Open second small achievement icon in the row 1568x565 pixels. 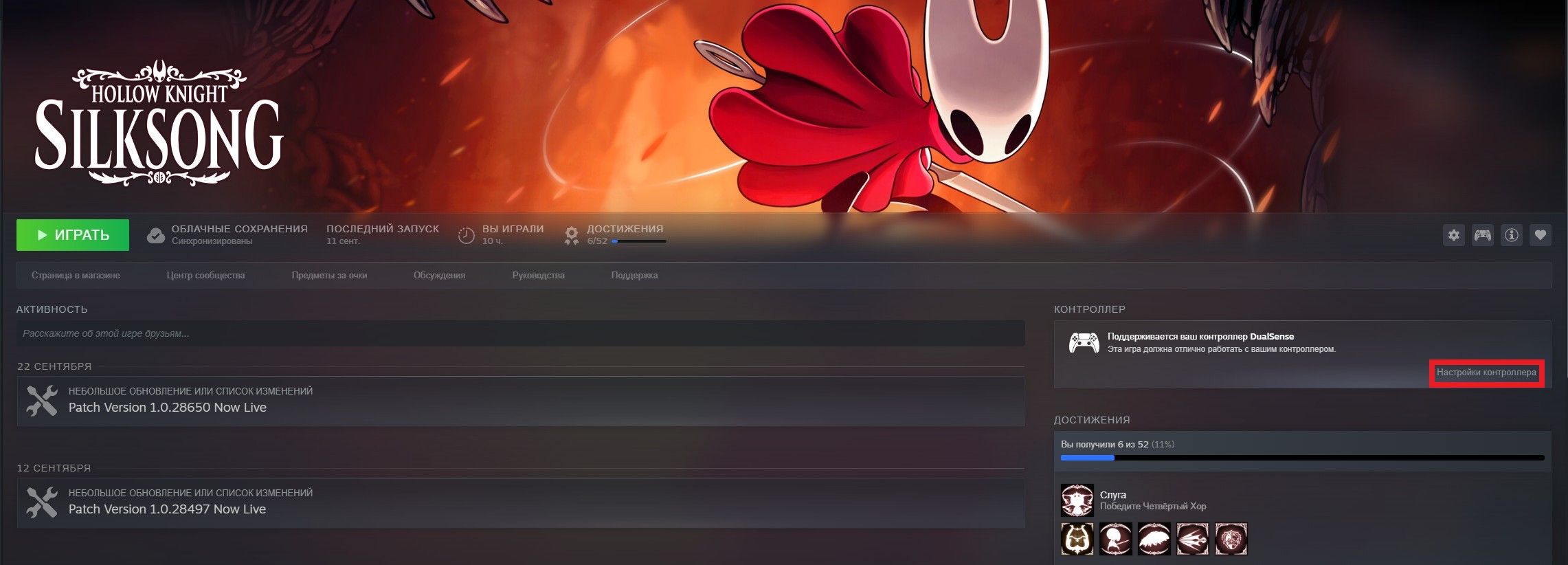(1115, 540)
